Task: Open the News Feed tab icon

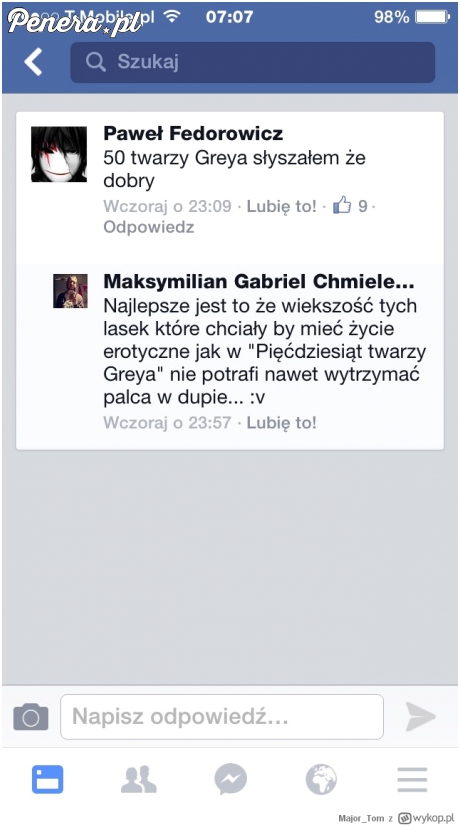Action: coord(47,780)
